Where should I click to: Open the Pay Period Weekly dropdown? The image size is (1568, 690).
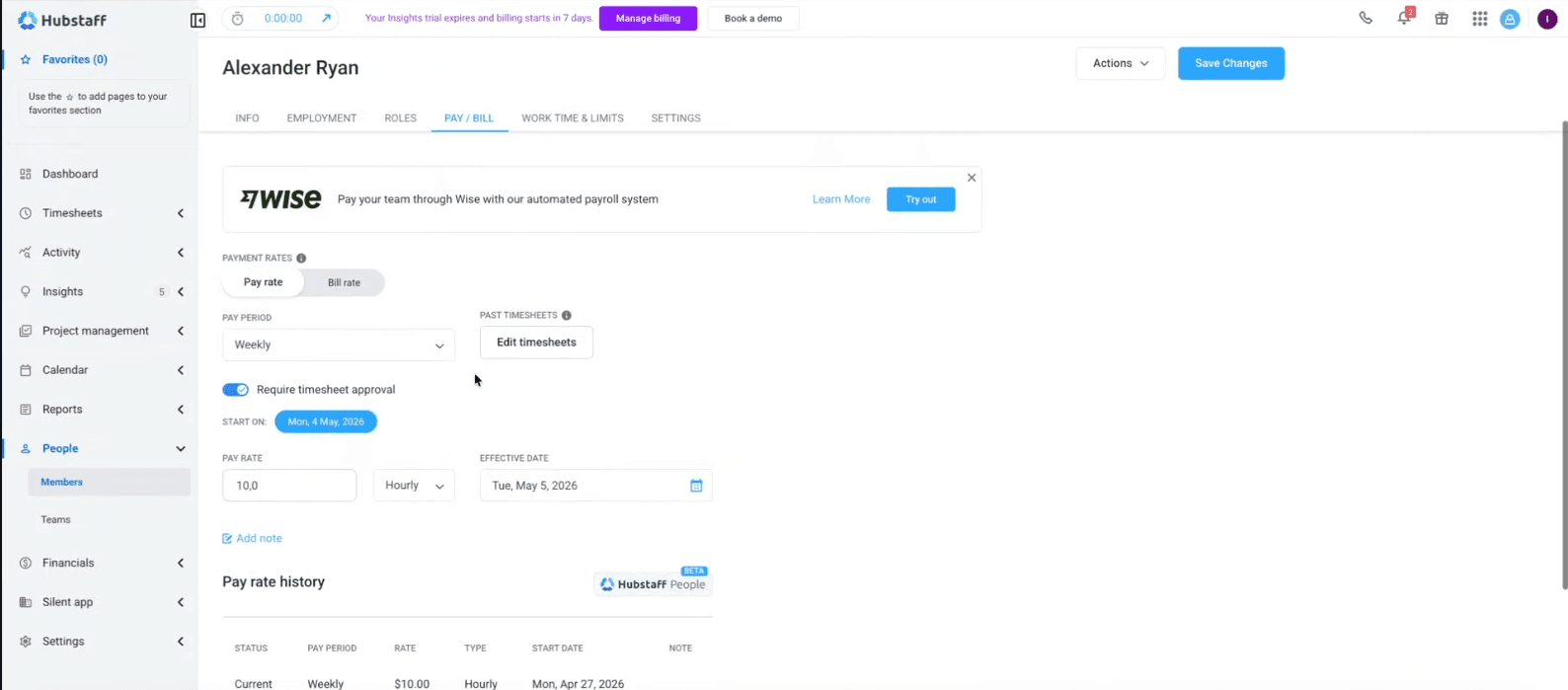point(339,345)
